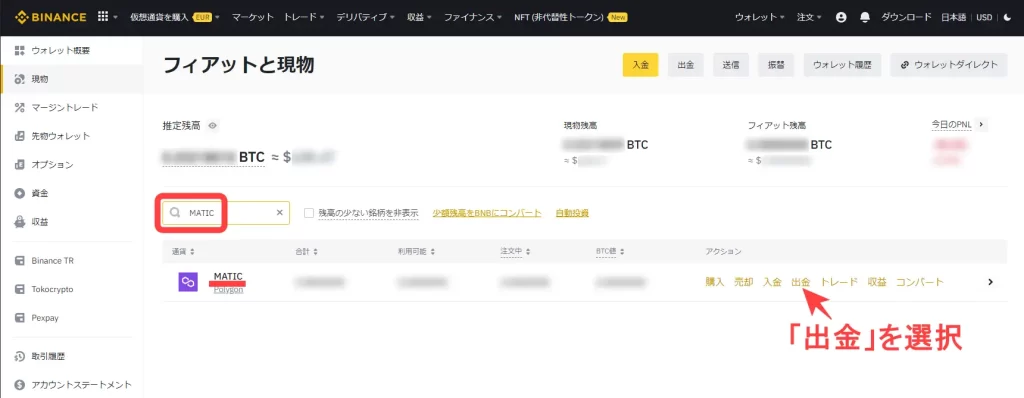Click the Tokocrypto sidebar icon
The width and height of the screenshot is (1024, 398).
click(19, 289)
